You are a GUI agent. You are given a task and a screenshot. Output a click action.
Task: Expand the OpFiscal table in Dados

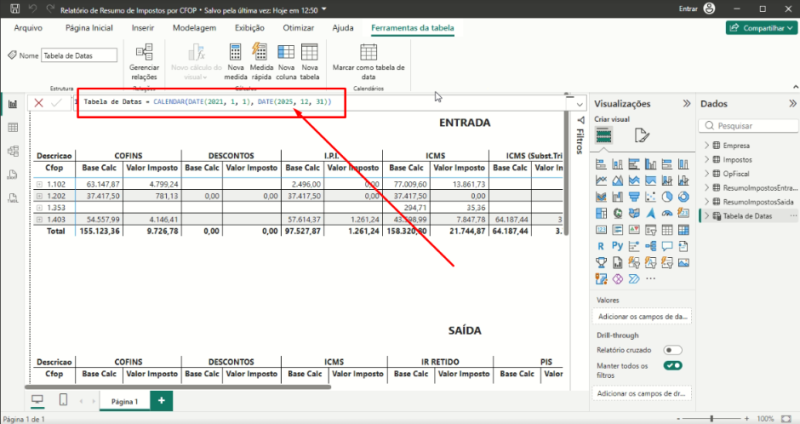707,173
